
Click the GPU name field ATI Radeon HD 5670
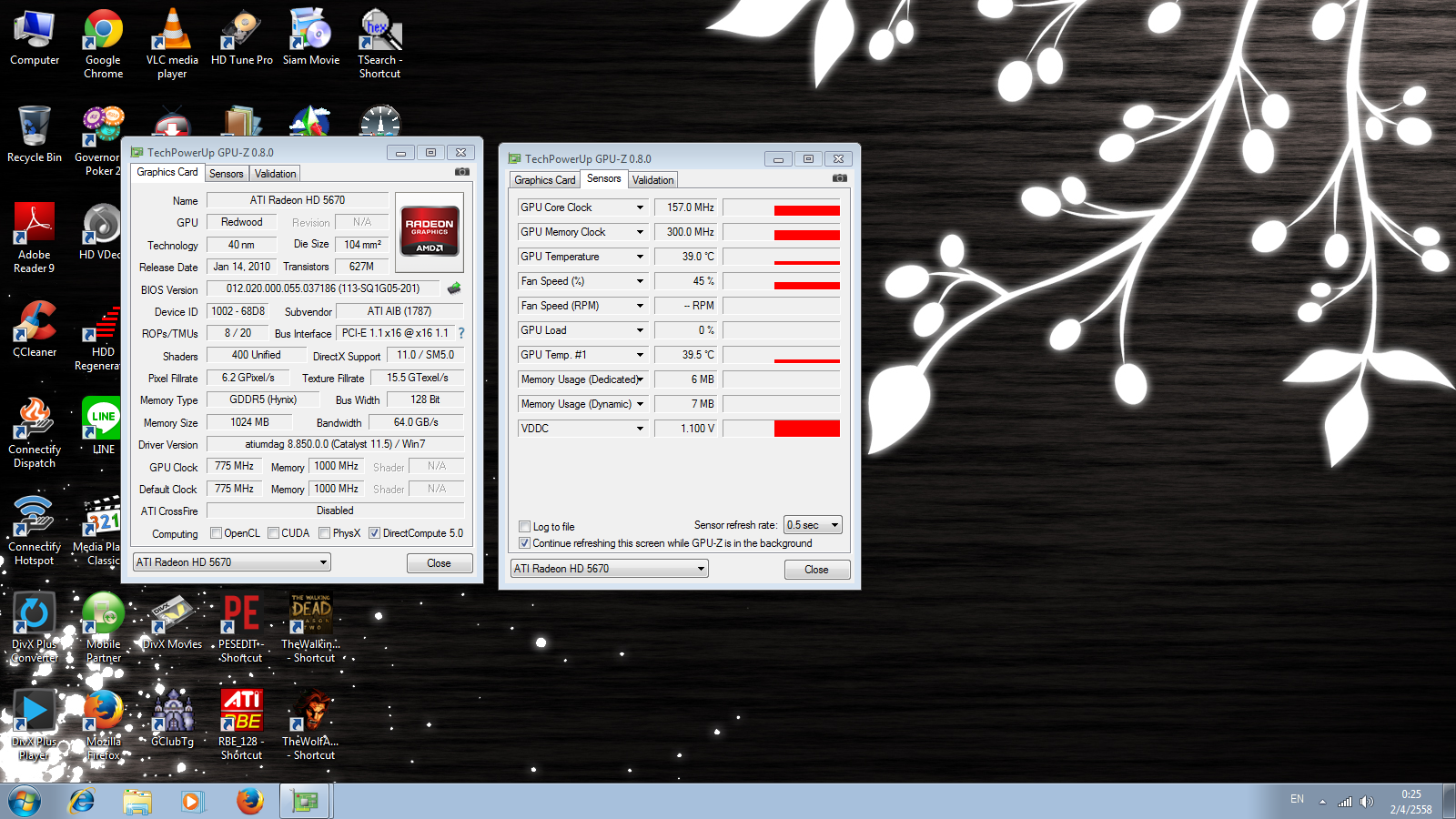(298, 200)
